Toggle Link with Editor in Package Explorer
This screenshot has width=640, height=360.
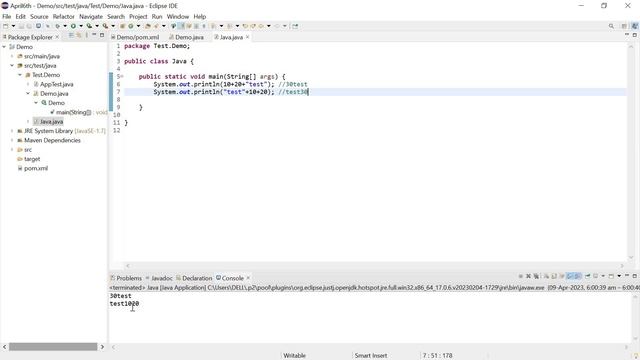pyautogui.click(x=79, y=36)
